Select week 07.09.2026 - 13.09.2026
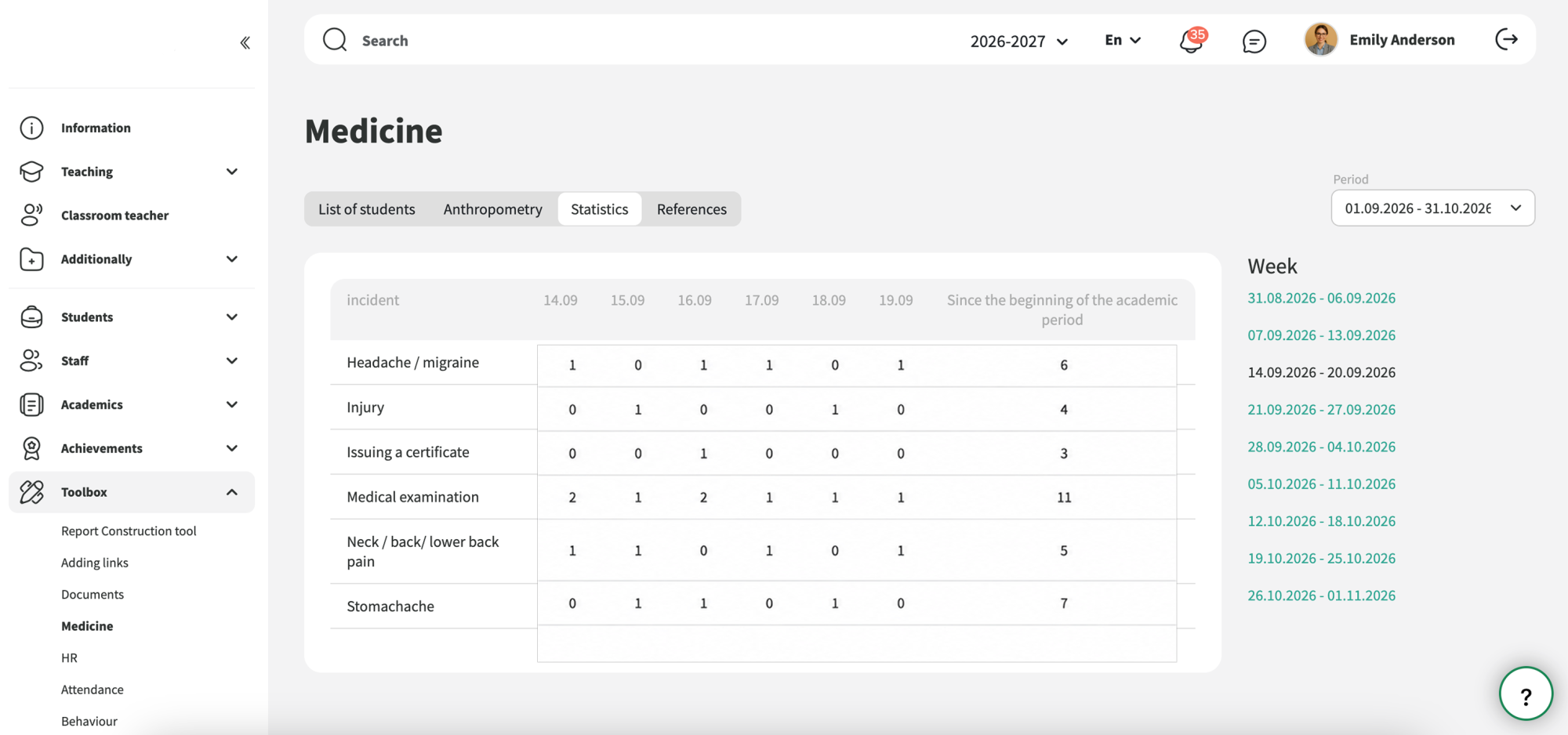The width and height of the screenshot is (1568, 735). click(x=1322, y=335)
